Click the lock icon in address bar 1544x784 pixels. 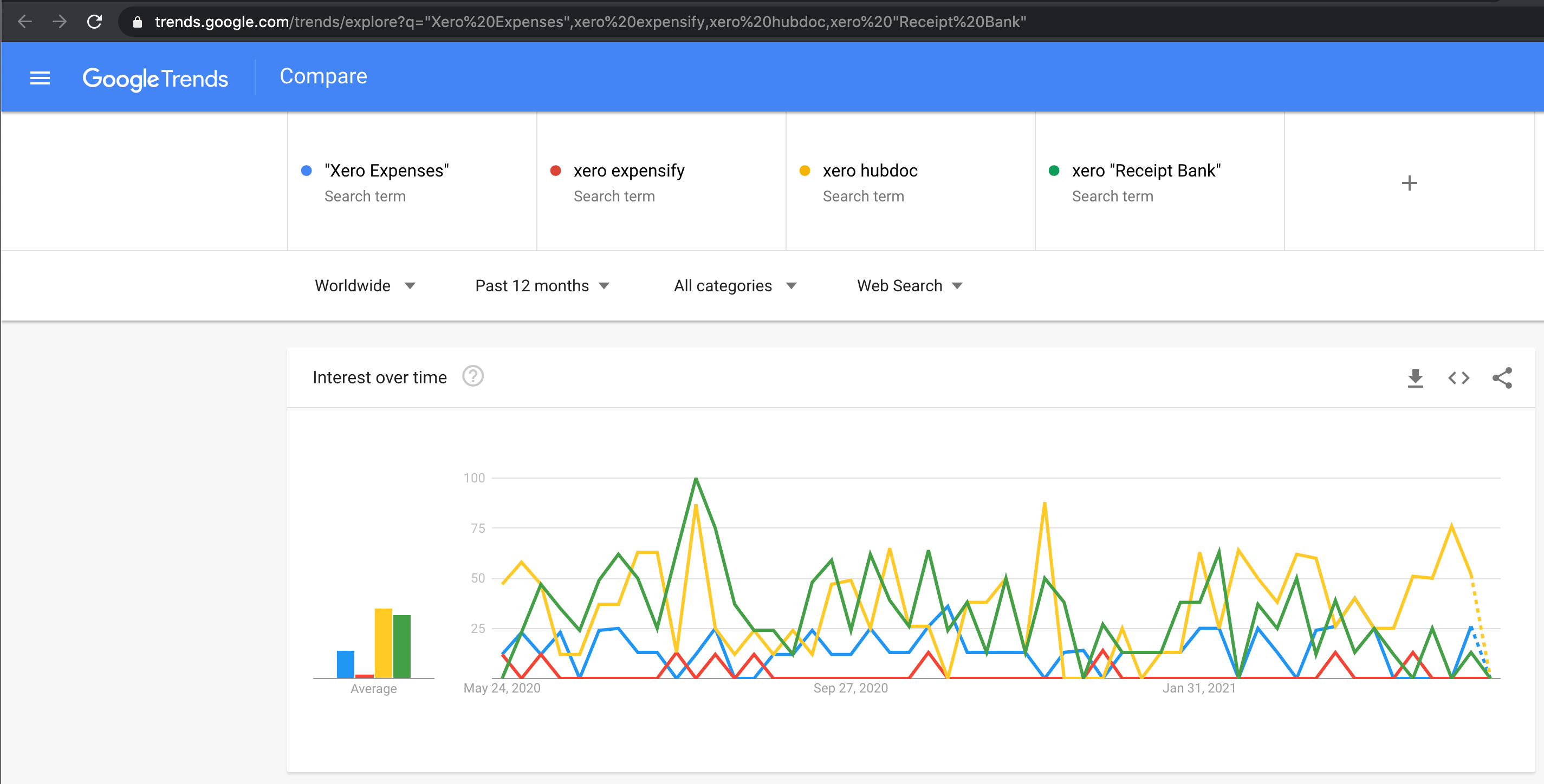tap(137, 22)
